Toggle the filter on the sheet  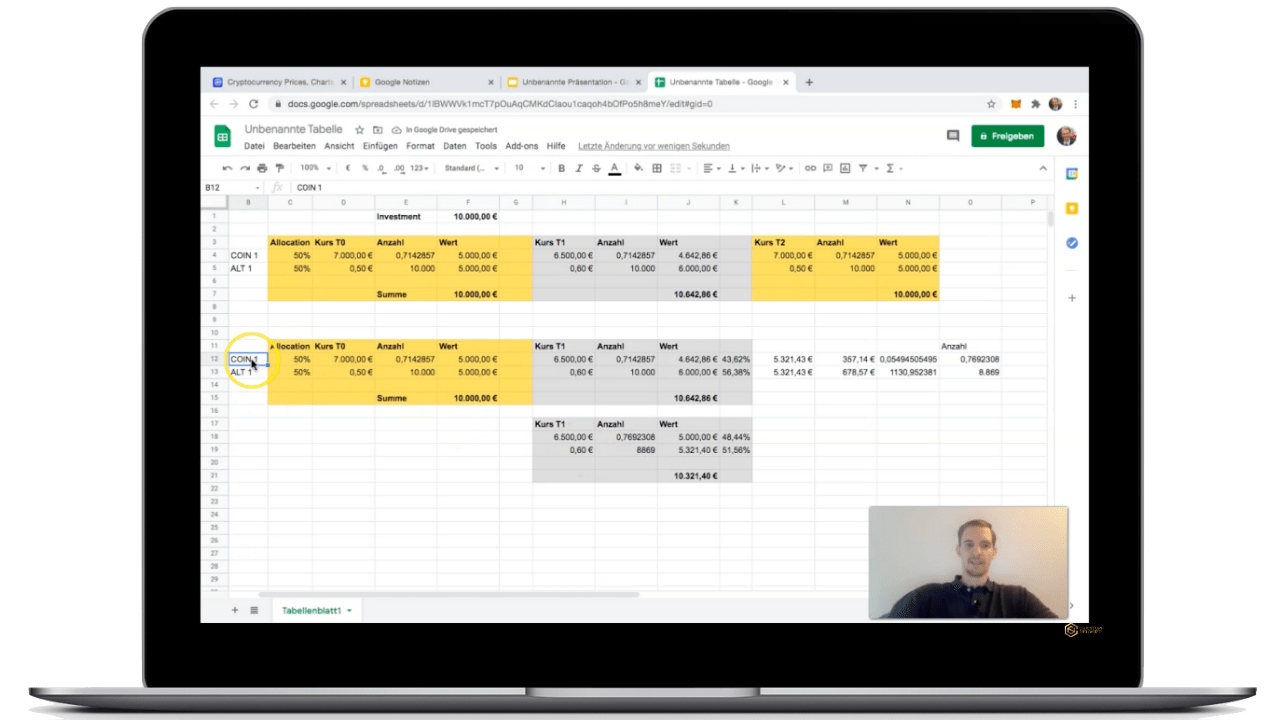pos(865,168)
